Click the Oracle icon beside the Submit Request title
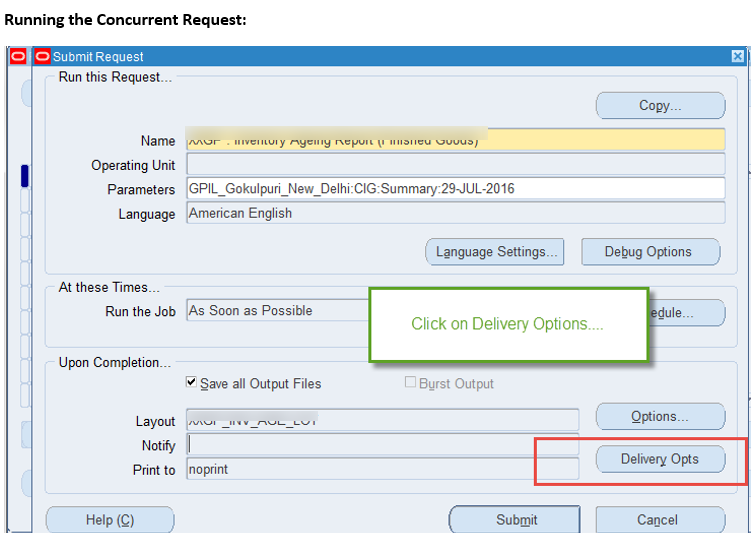This screenshot has height=533, width=751. point(43,57)
